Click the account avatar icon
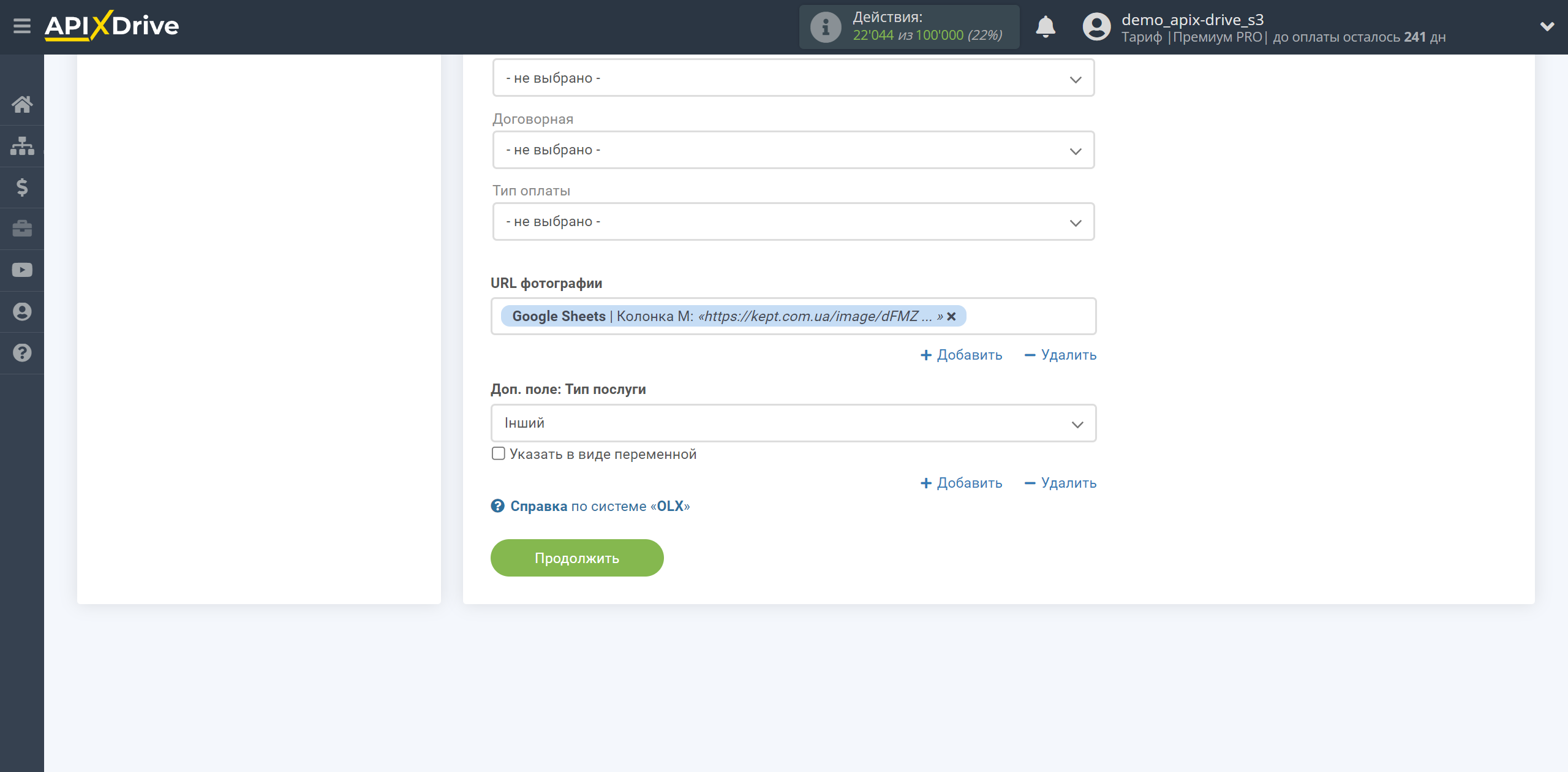 click(1096, 27)
